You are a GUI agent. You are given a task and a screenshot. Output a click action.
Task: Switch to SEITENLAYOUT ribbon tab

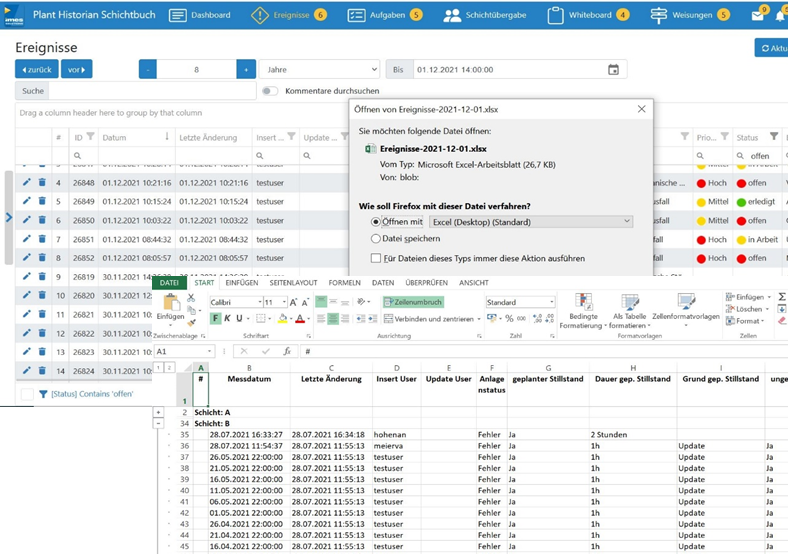pos(293,283)
